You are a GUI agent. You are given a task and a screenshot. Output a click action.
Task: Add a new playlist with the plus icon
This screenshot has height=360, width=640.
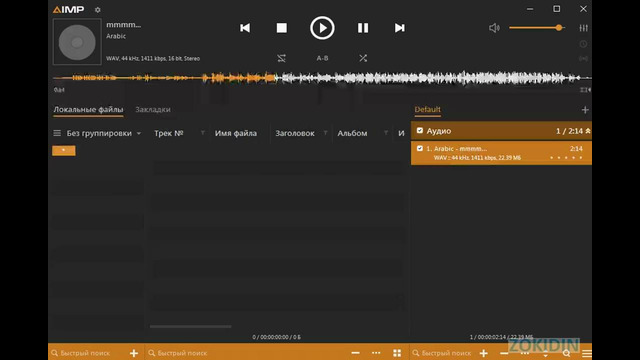tap(585, 109)
